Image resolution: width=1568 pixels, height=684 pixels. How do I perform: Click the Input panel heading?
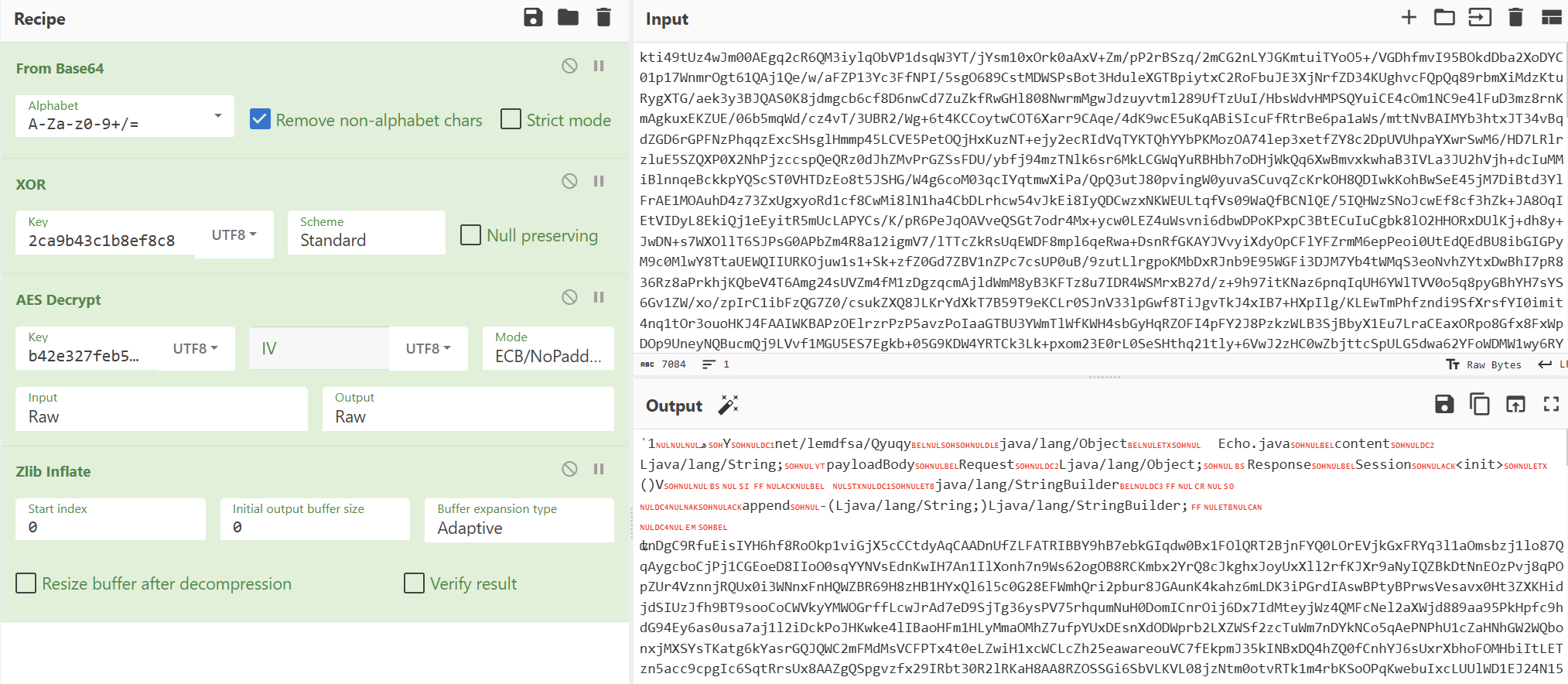(667, 19)
